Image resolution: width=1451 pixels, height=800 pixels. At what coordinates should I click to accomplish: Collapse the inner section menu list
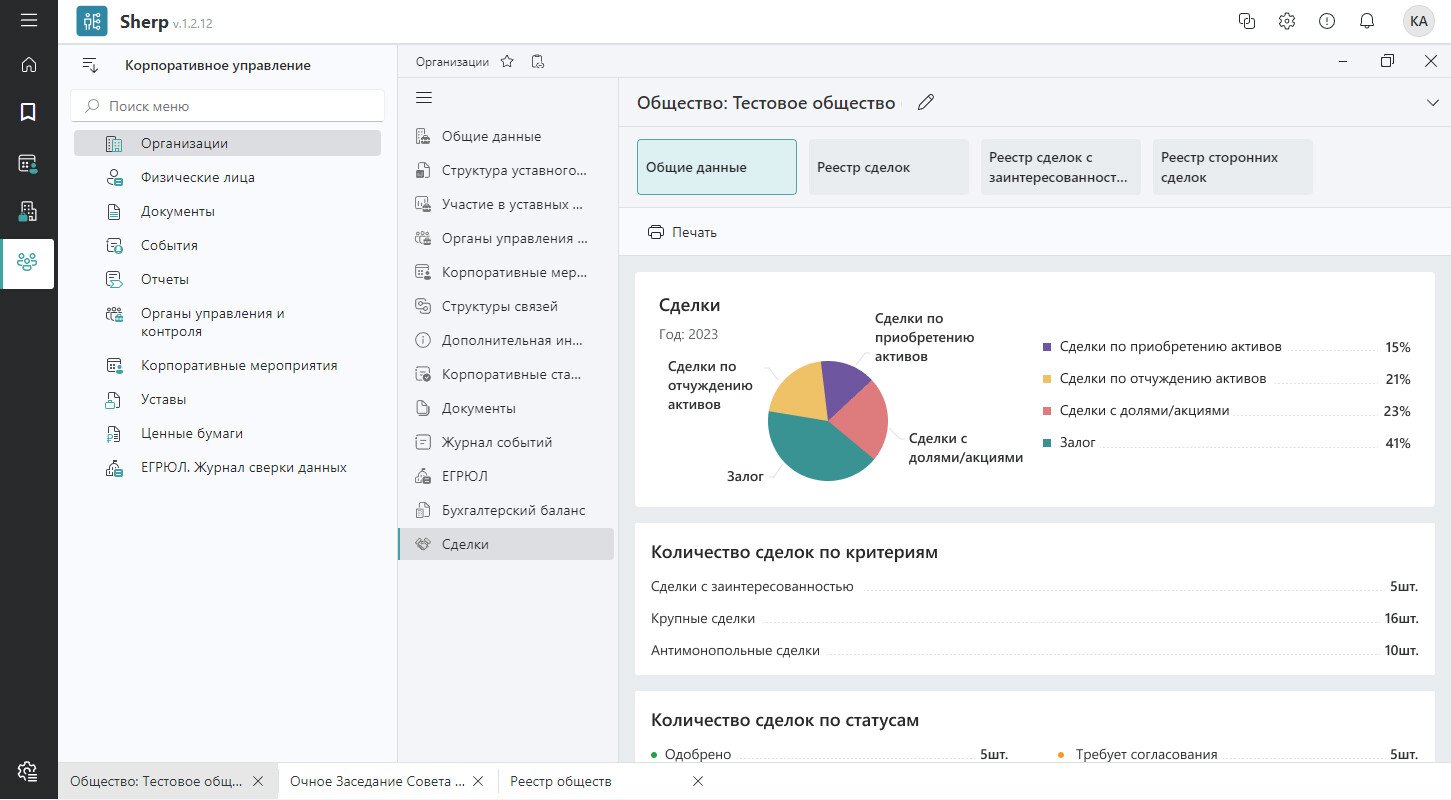pyautogui.click(x=424, y=97)
